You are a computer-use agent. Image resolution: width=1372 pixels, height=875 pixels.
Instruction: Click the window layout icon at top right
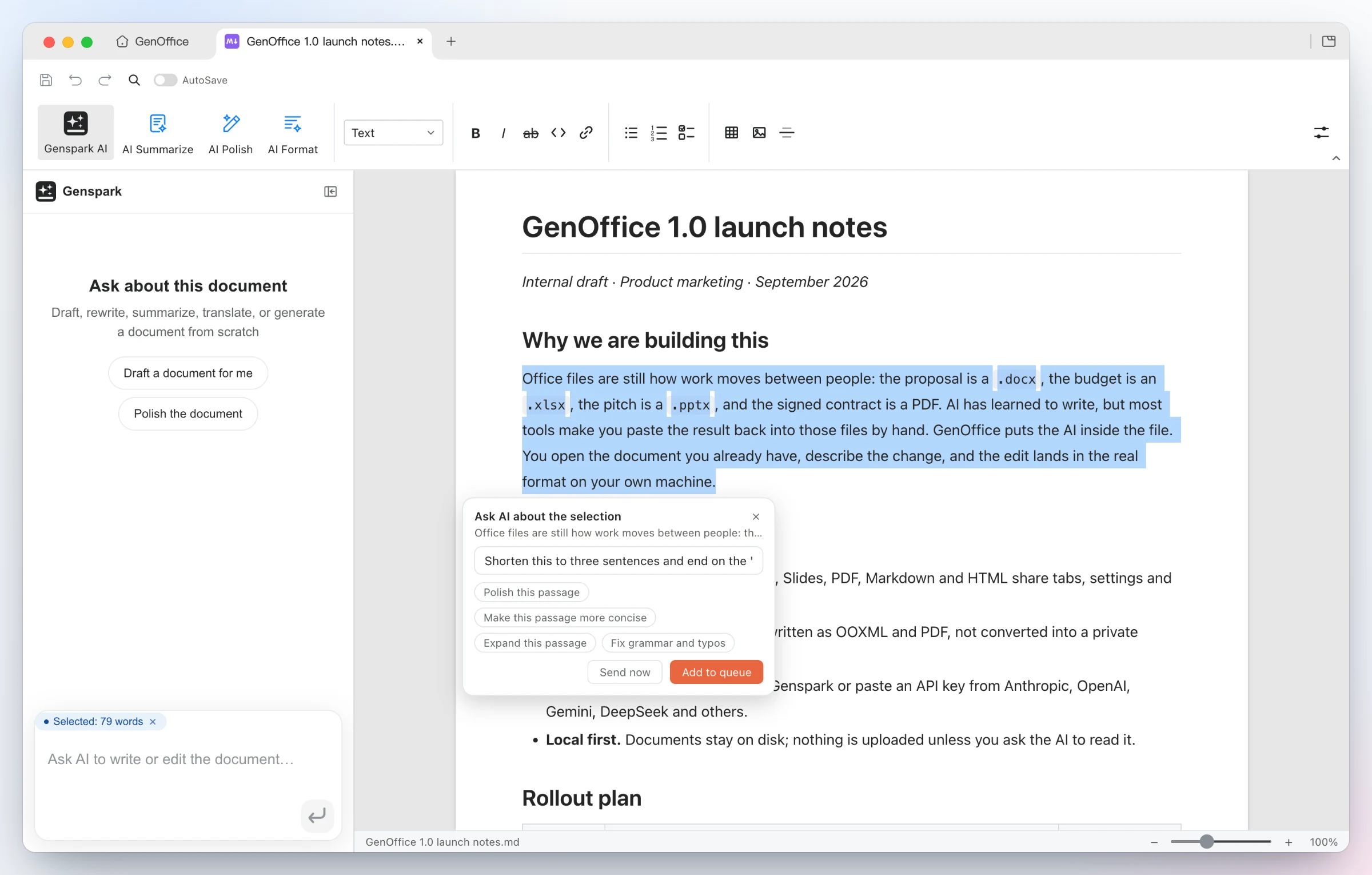[x=1329, y=41]
